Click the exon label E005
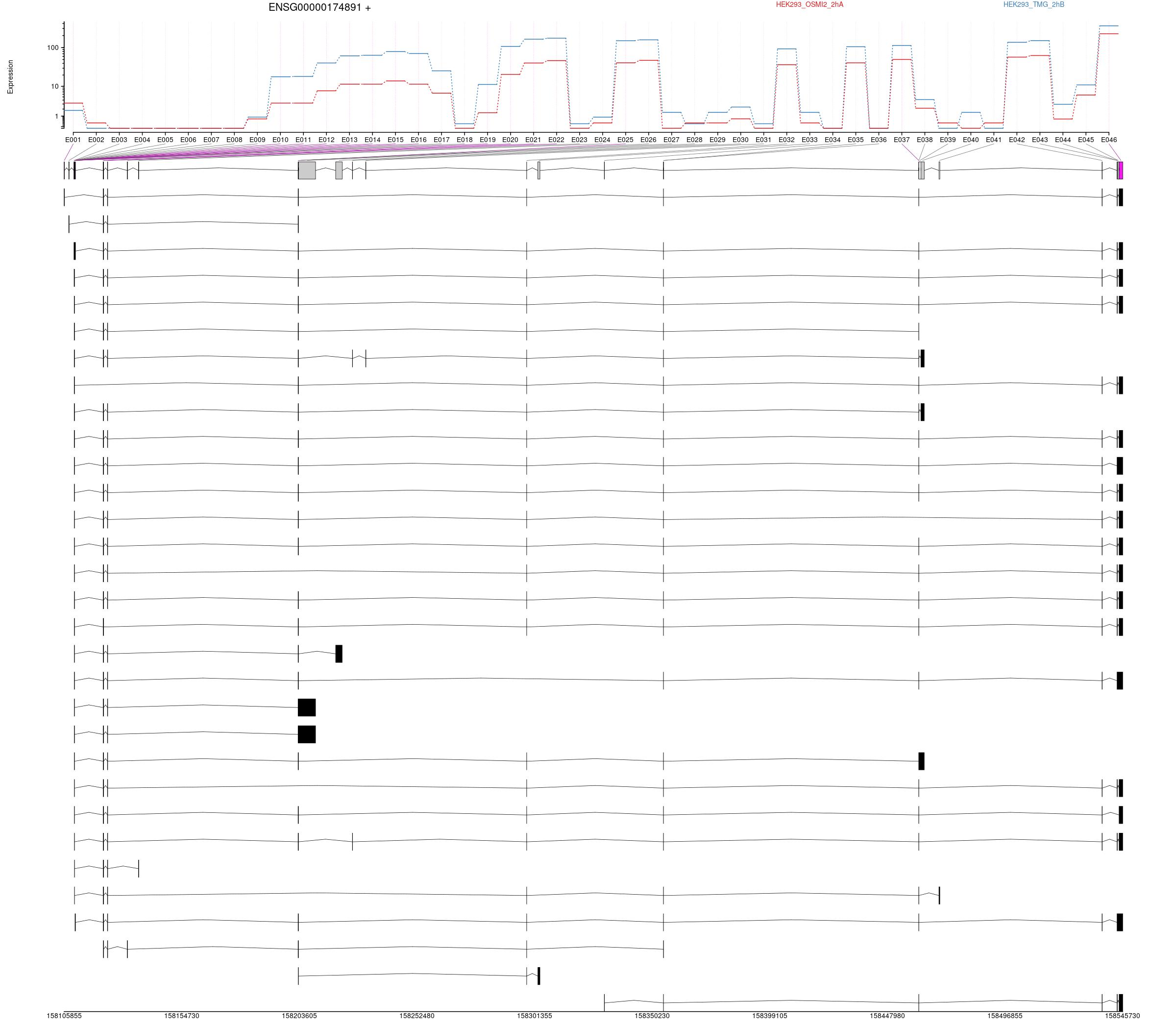This screenshot has width=1176, height=1024. pyautogui.click(x=165, y=140)
